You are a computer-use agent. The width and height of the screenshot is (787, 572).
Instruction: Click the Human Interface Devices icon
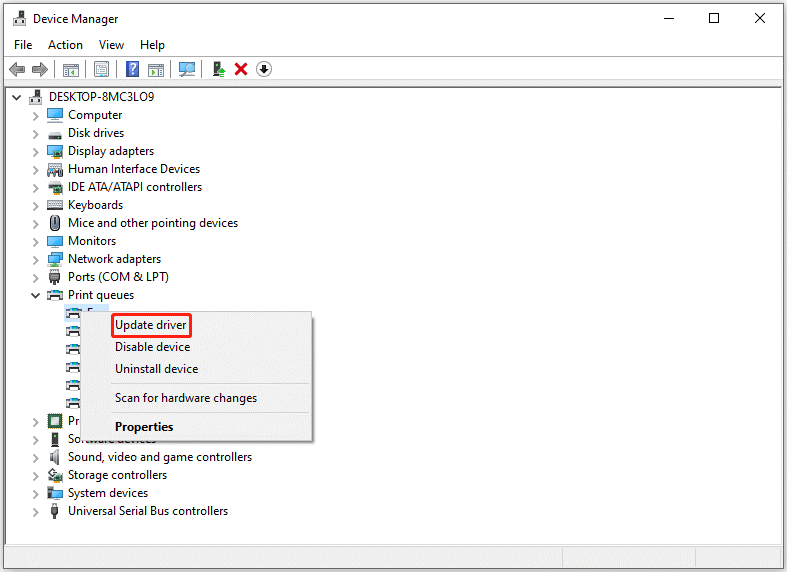tap(55, 170)
